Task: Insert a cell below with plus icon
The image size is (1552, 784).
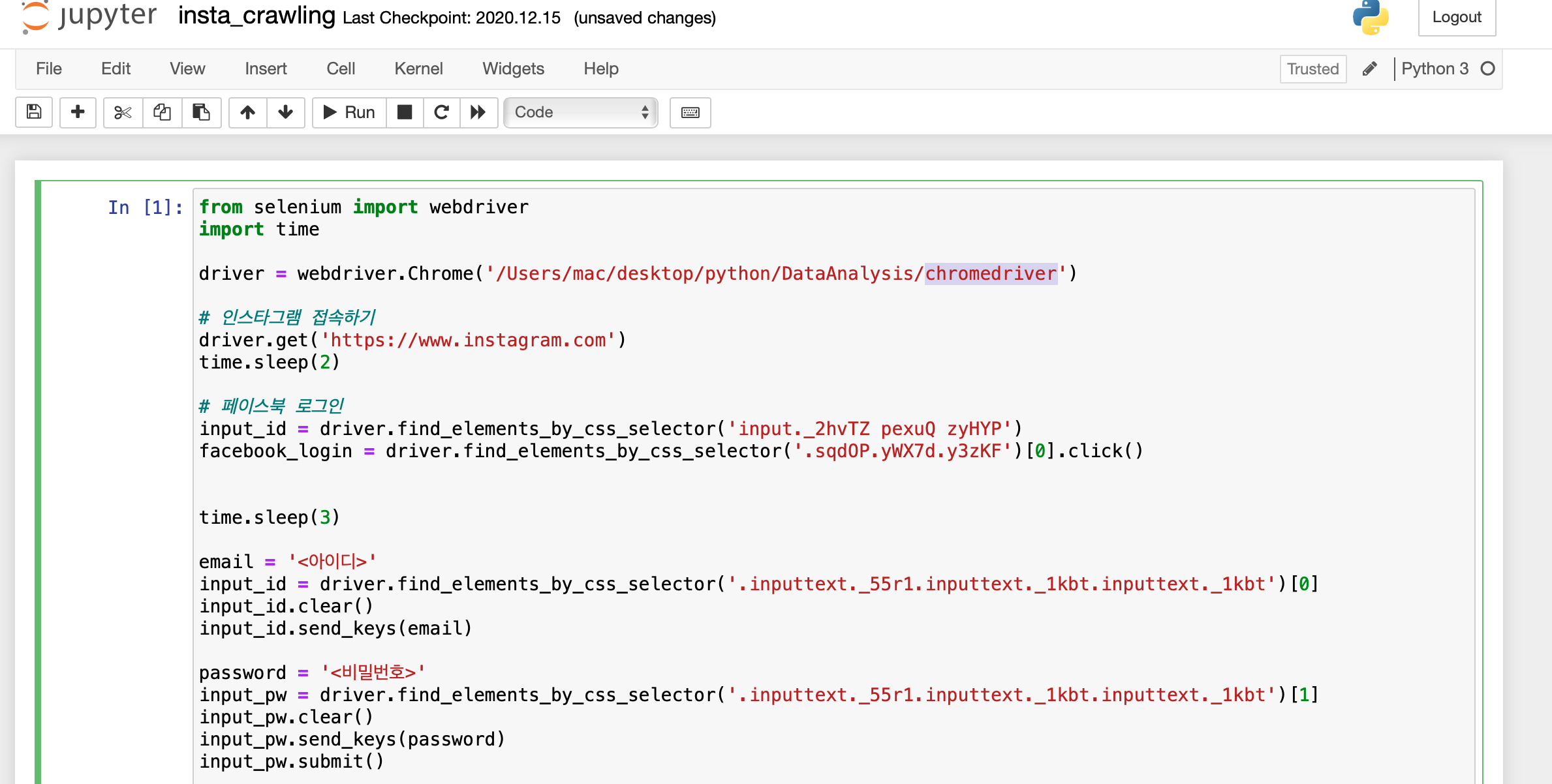Action: pos(78,112)
